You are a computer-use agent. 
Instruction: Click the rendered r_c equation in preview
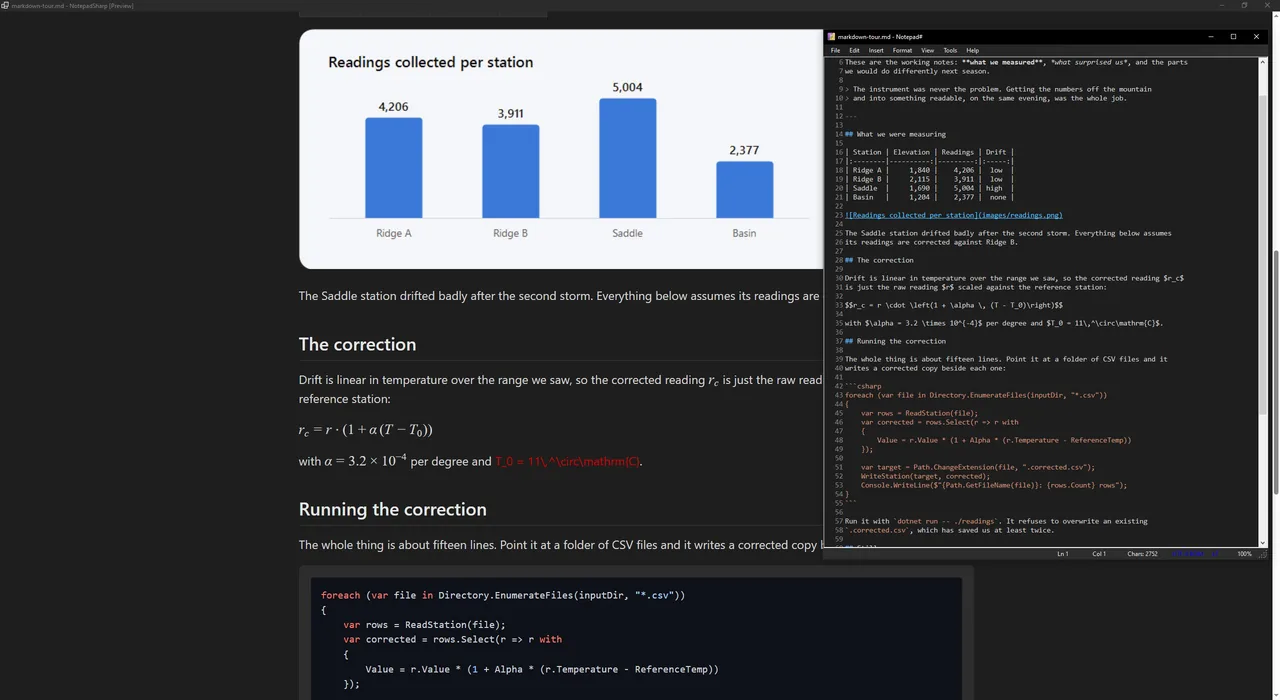(x=365, y=430)
